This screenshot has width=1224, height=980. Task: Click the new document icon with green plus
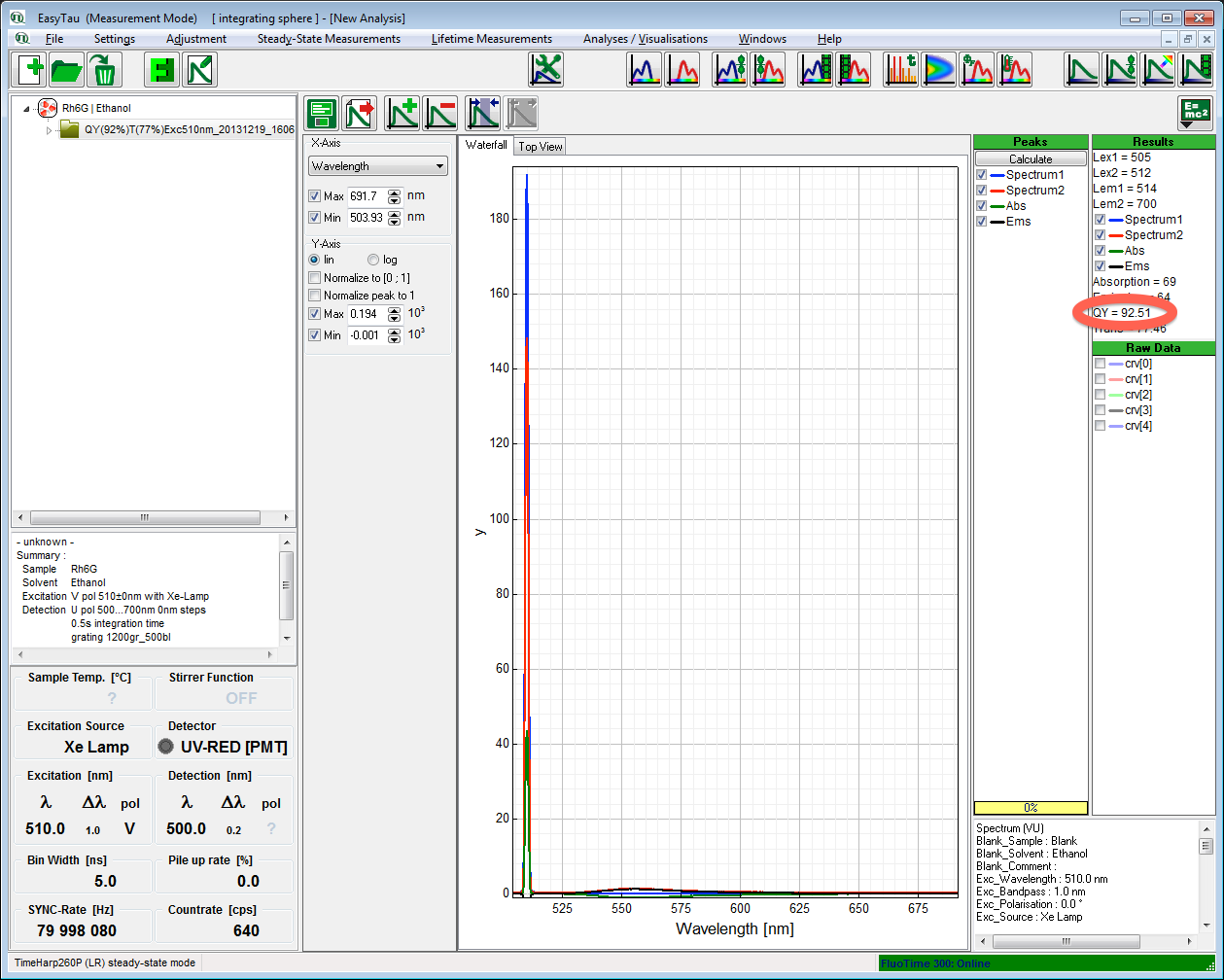pos(31,70)
